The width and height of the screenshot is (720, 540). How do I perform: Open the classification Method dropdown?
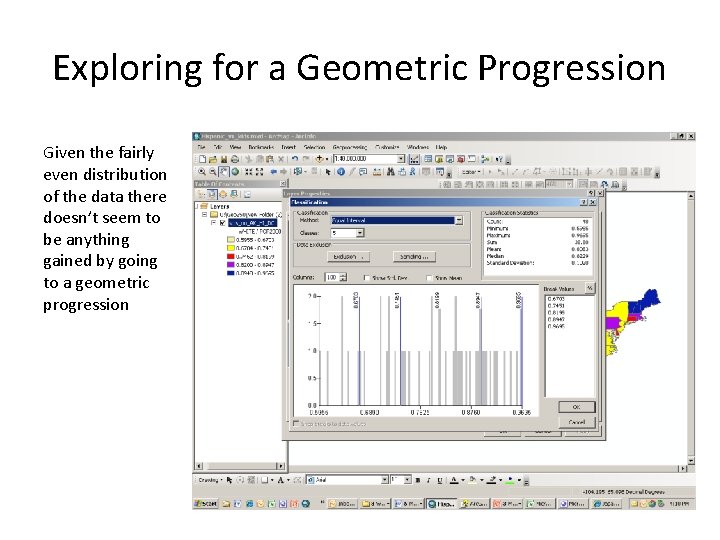pyautogui.click(x=459, y=220)
